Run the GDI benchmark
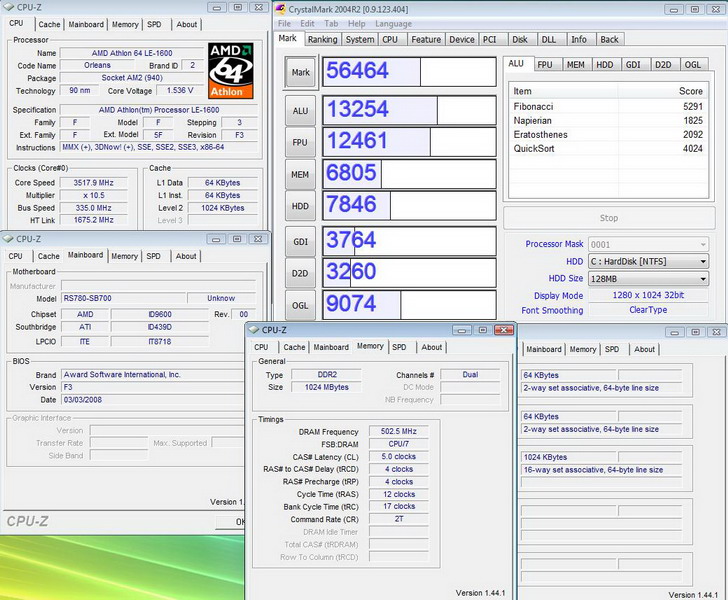This screenshot has height=600, width=728. click(x=300, y=241)
